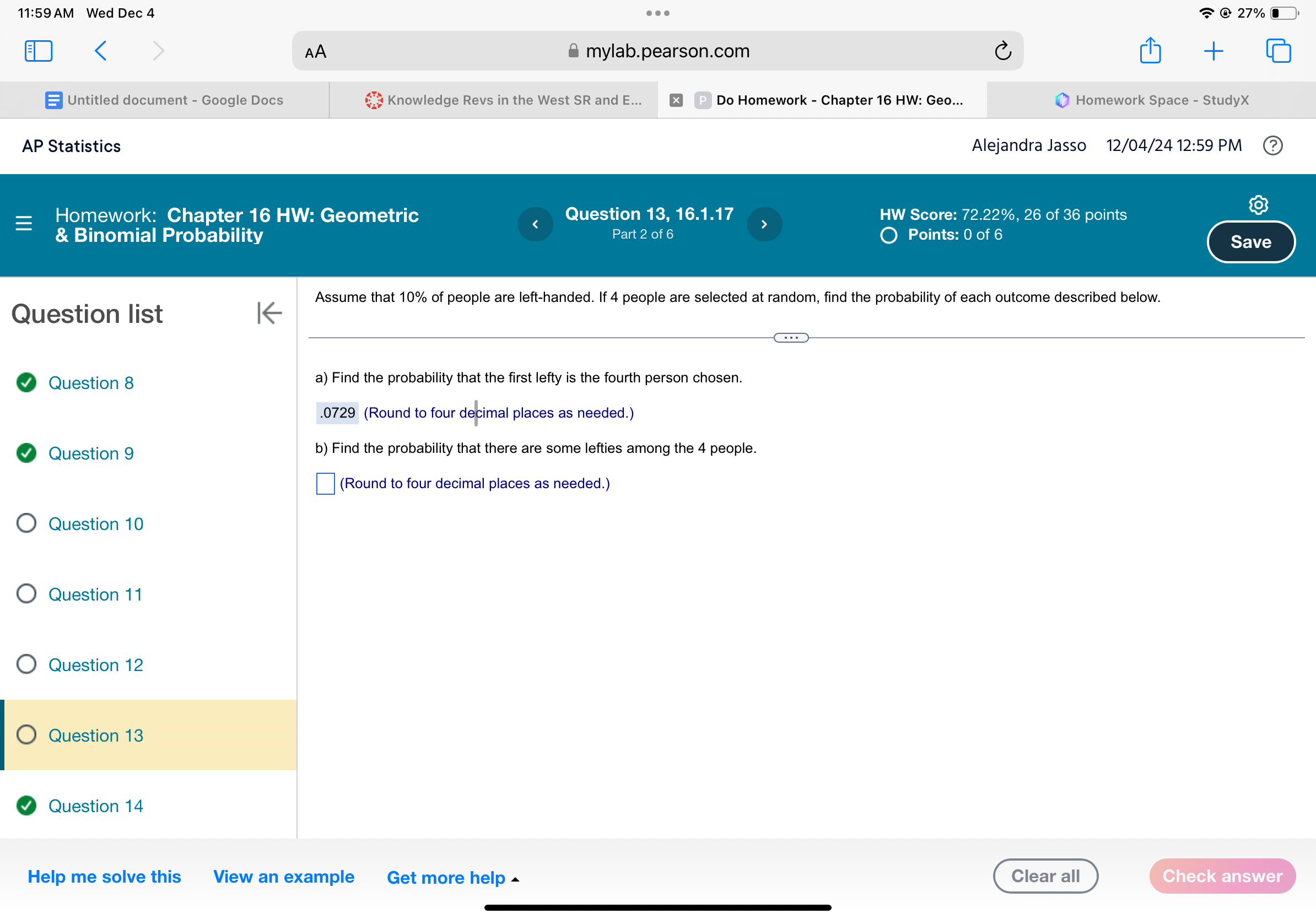Open the help question-mark icon
This screenshot has width=1316, height=919.
click(1272, 145)
